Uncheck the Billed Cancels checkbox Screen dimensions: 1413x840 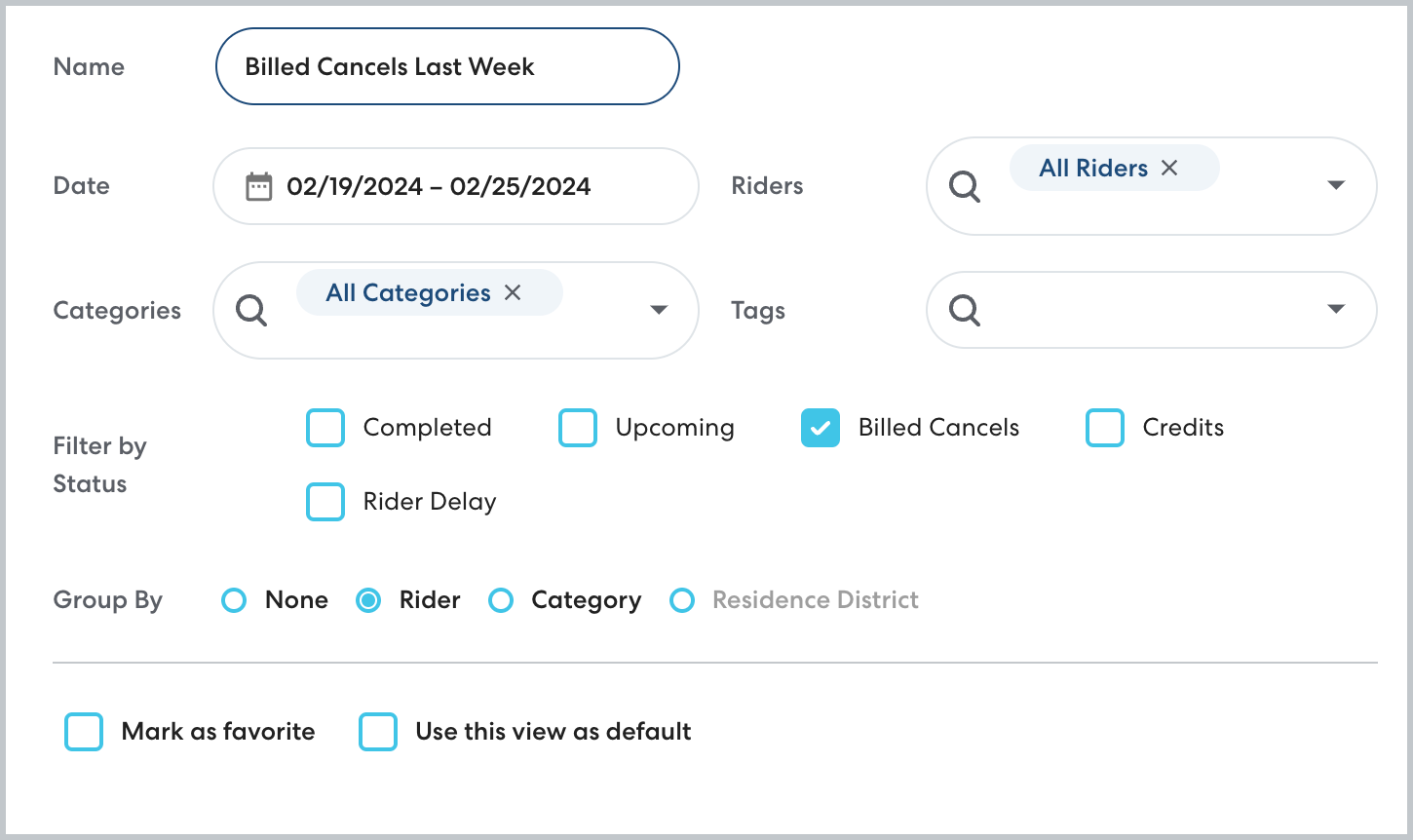coord(821,428)
